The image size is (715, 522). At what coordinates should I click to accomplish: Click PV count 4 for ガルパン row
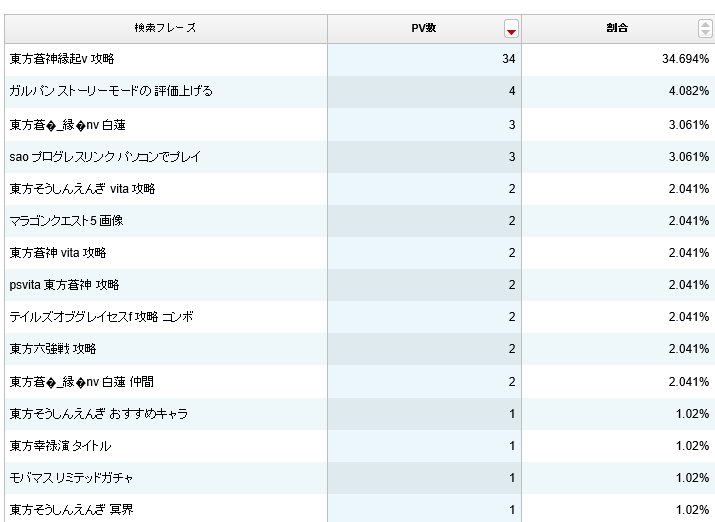coord(424,91)
